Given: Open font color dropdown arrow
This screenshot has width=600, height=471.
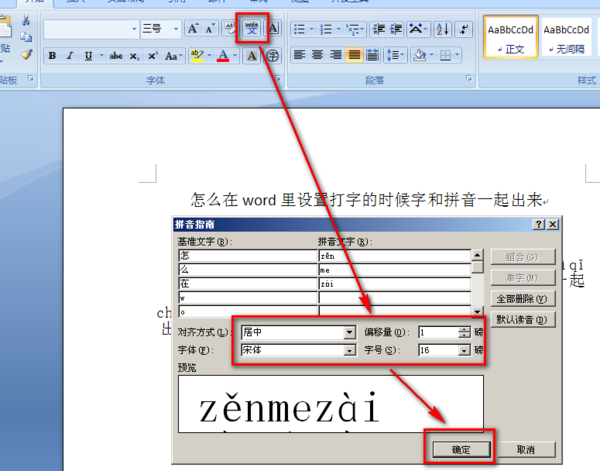Looking at the screenshot, I should pos(235,56).
